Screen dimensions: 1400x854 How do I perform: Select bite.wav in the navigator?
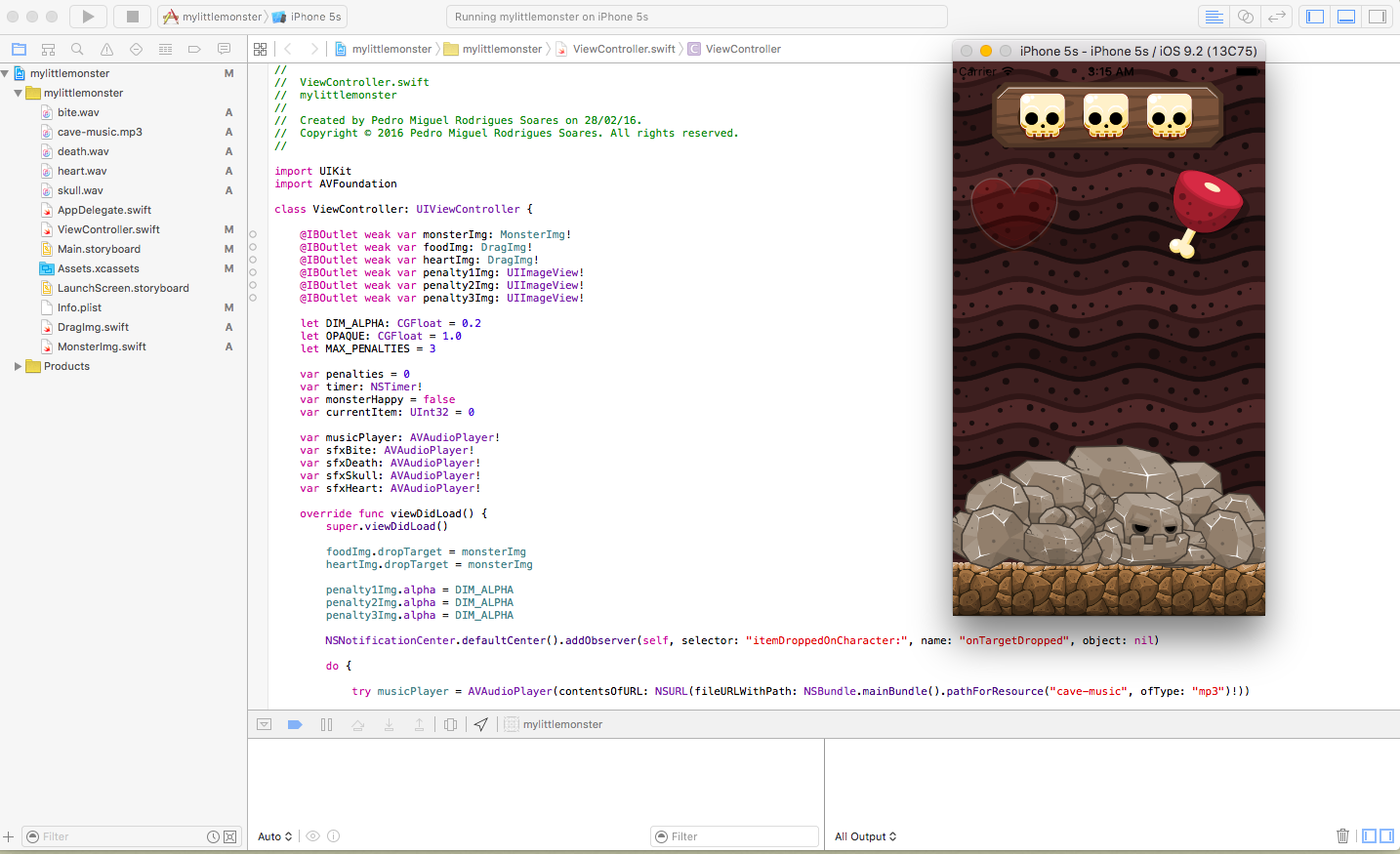(x=78, y=112)
